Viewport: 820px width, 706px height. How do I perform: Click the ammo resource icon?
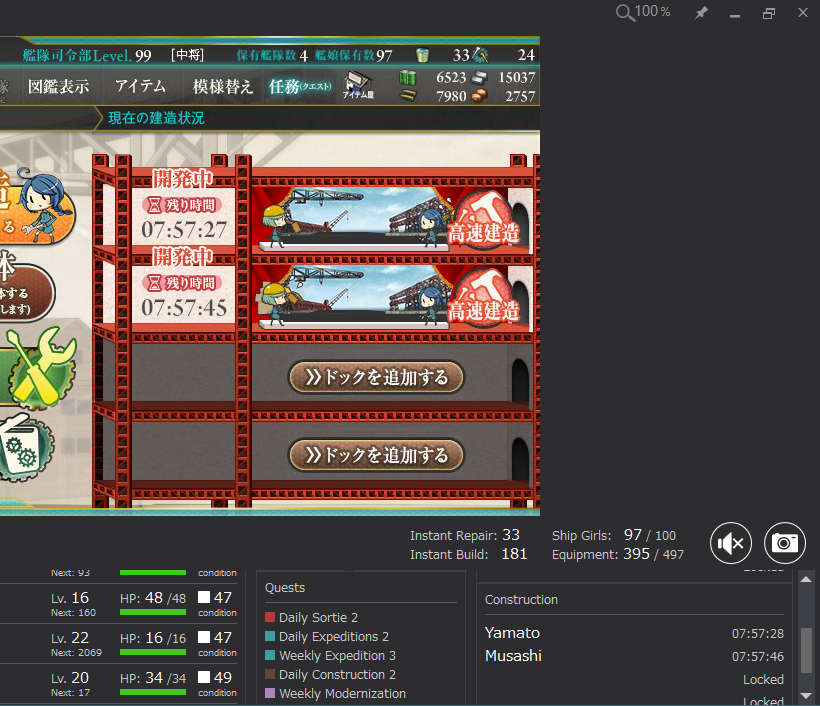(408, 96)
